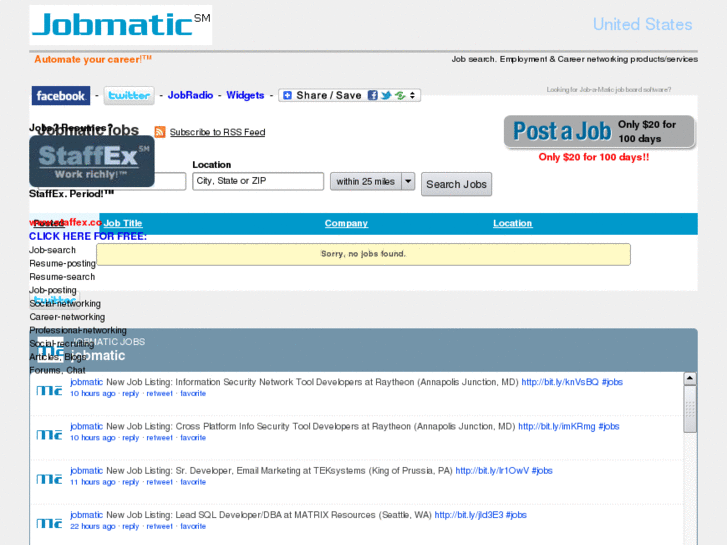Click the Twitter bird icon in Share/Save
This screenshot has width=727, height=545.
point(386,95)
